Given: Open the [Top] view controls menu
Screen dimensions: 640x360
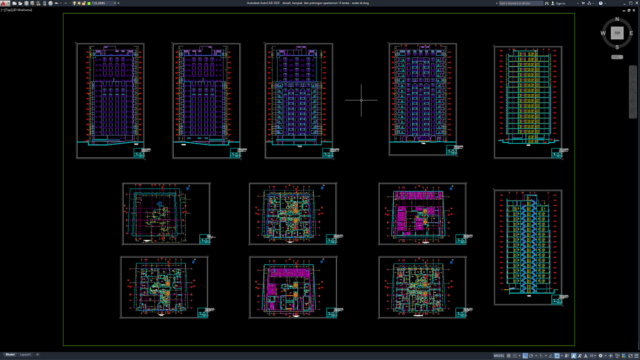Looking at the screenshot, I should (x=8, y=10).
